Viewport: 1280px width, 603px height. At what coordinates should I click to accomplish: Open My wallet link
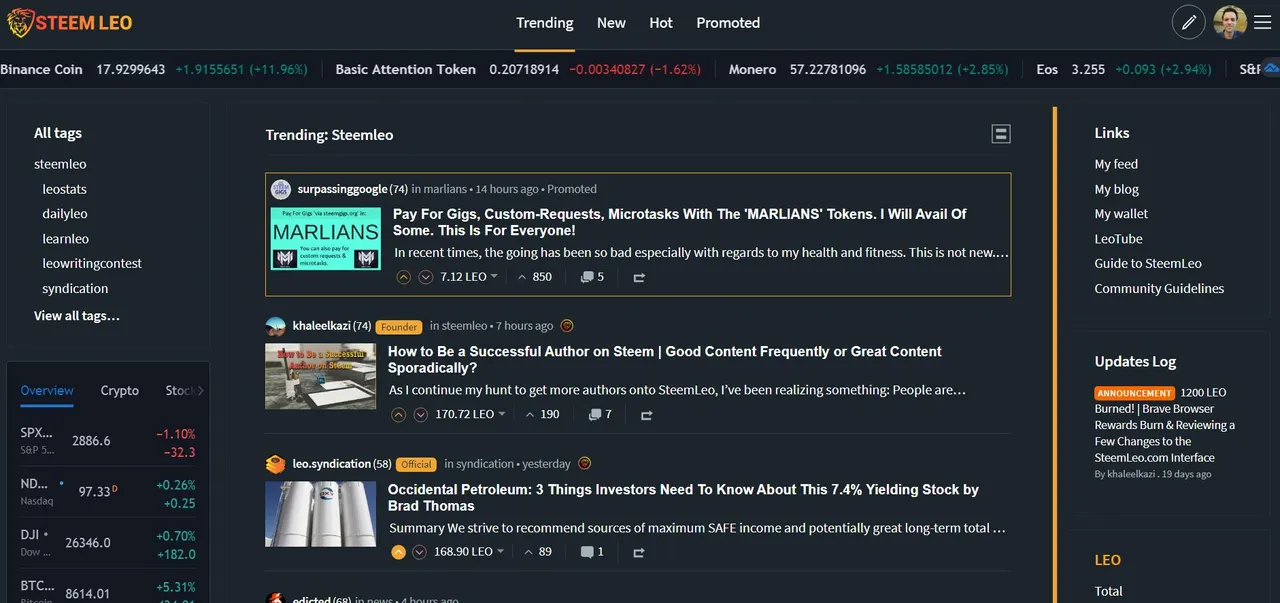(1121, 214)
